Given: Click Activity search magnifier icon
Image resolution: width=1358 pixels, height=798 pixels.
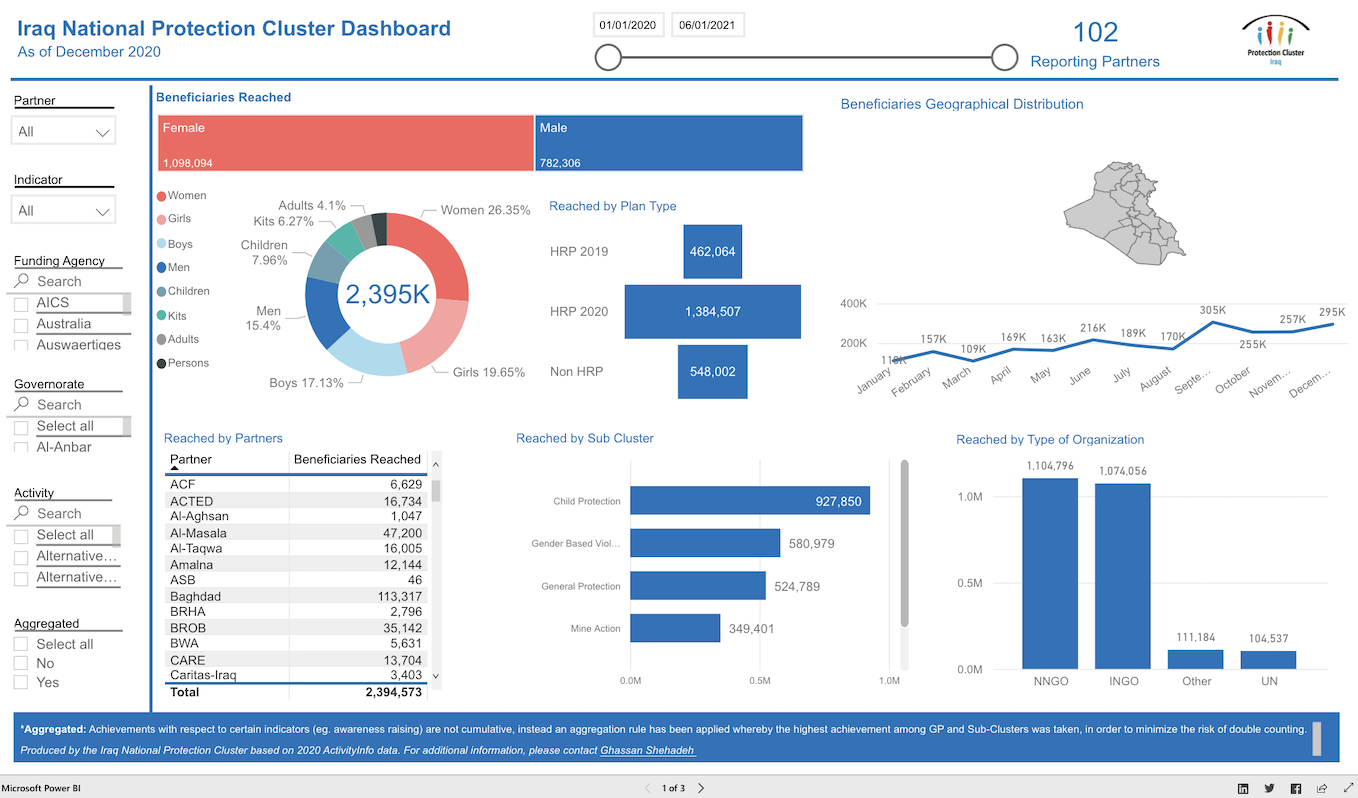Looking at the screenshot, I should [x=23, y=513].
